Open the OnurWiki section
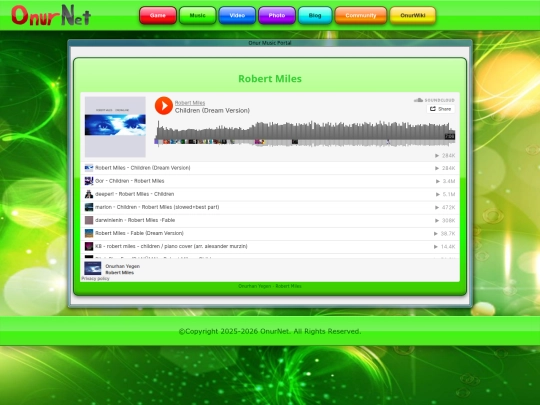 coord(413,15)
